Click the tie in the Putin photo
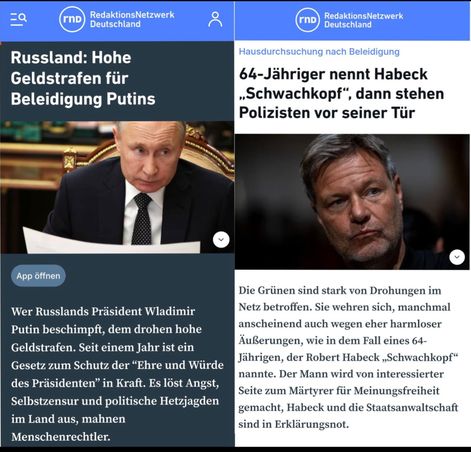The width and height of the screenshot is (471, 452). point(142,218)
